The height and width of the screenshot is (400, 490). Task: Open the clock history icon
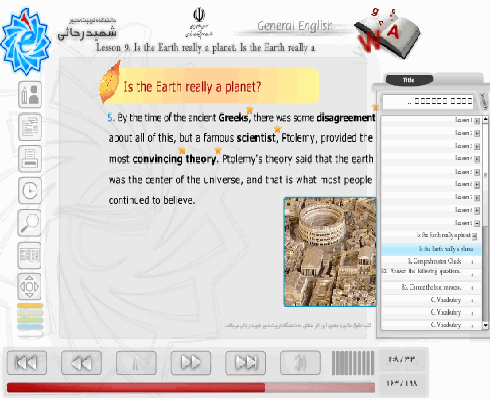tap(30, 191)
